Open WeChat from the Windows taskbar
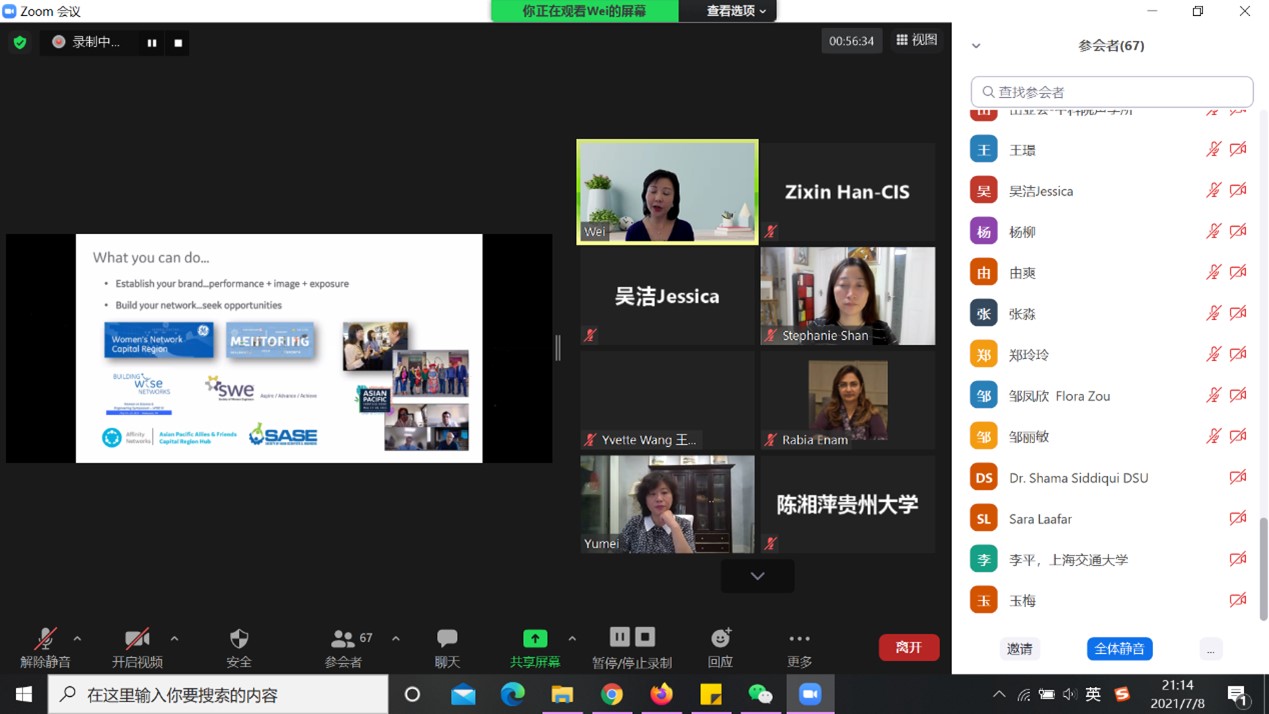The image size is (1269, 714). (761, 694)
